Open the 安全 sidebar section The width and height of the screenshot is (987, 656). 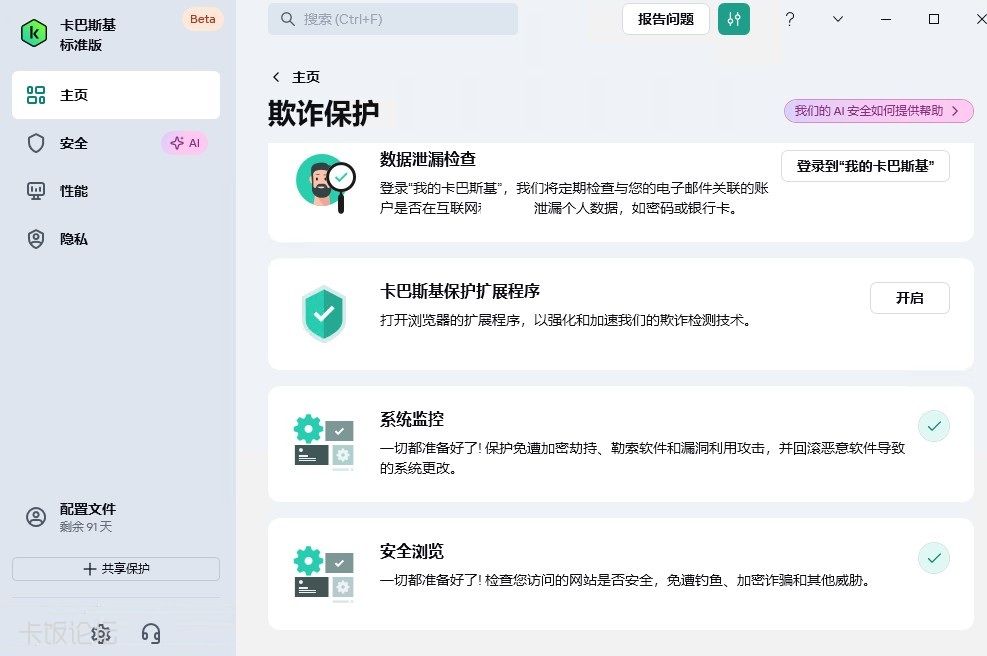coord(116,143)
